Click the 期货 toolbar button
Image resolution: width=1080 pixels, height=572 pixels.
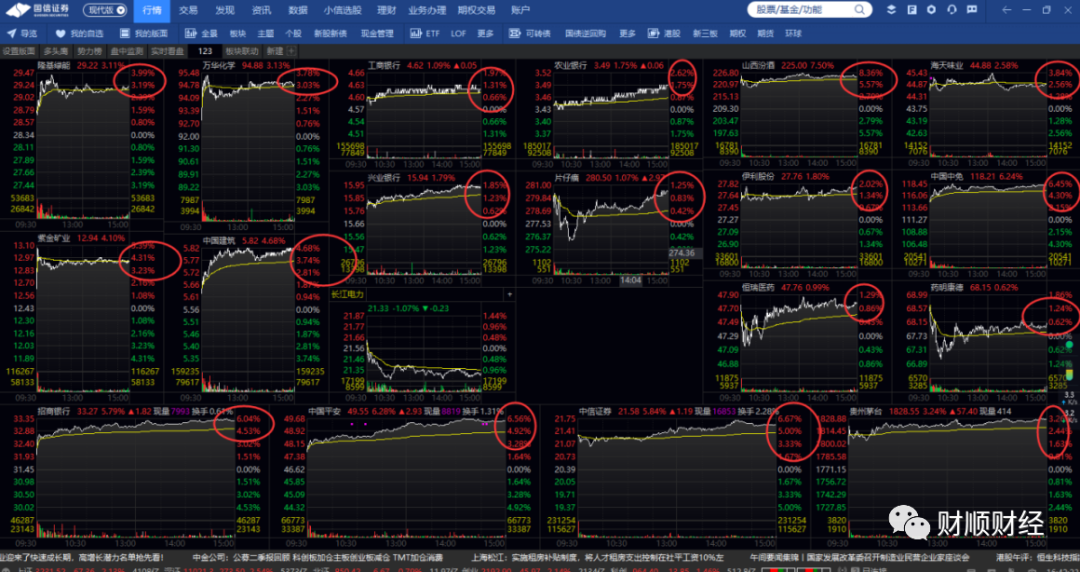pyautogui.click(x=765, y=33)
